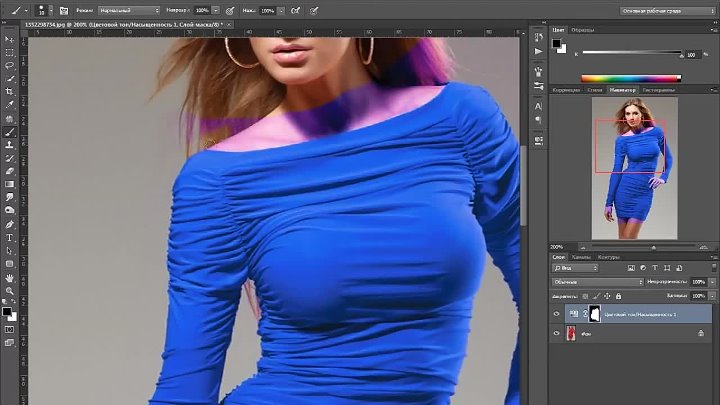Hide the Фон background layer
This screenshot has height=405, width=720.
pyautogui.click(x=557, y=335)
